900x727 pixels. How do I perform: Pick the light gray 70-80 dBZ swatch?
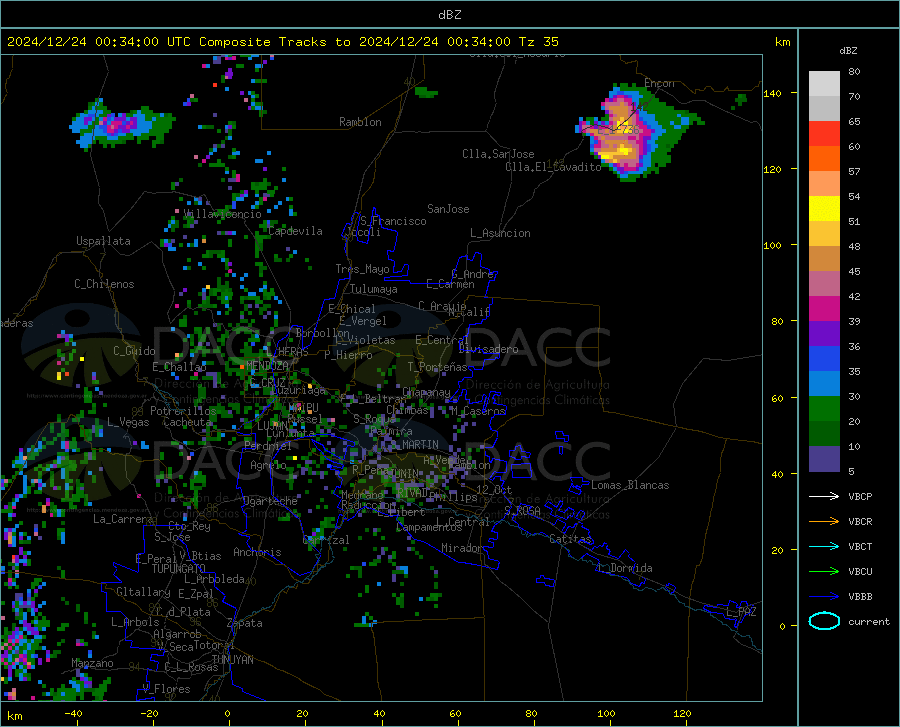pos(824,84)
